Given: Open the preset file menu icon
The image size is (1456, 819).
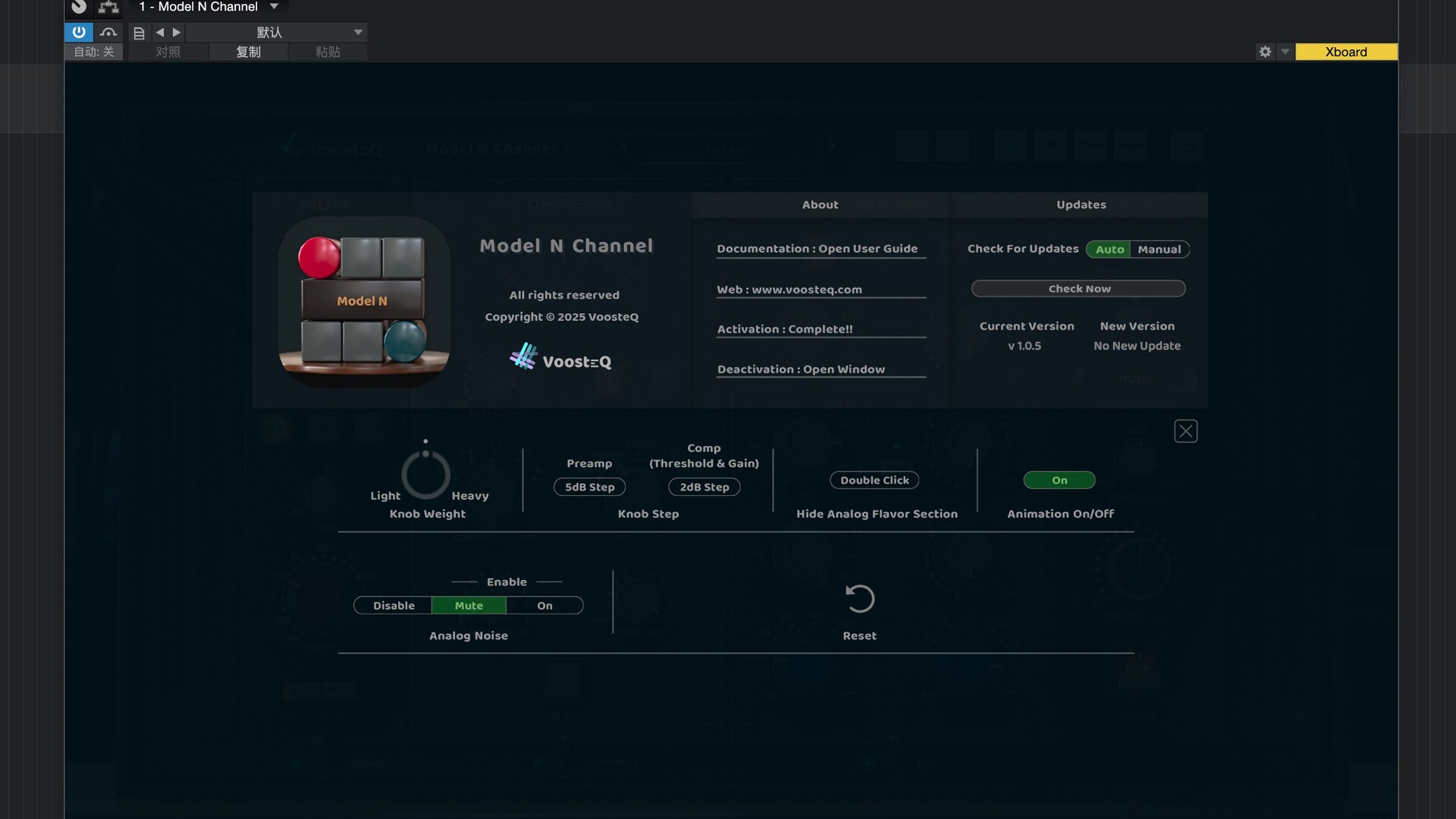Looking at the screenshot, I should pyautogui.click(x=139, y=33).
